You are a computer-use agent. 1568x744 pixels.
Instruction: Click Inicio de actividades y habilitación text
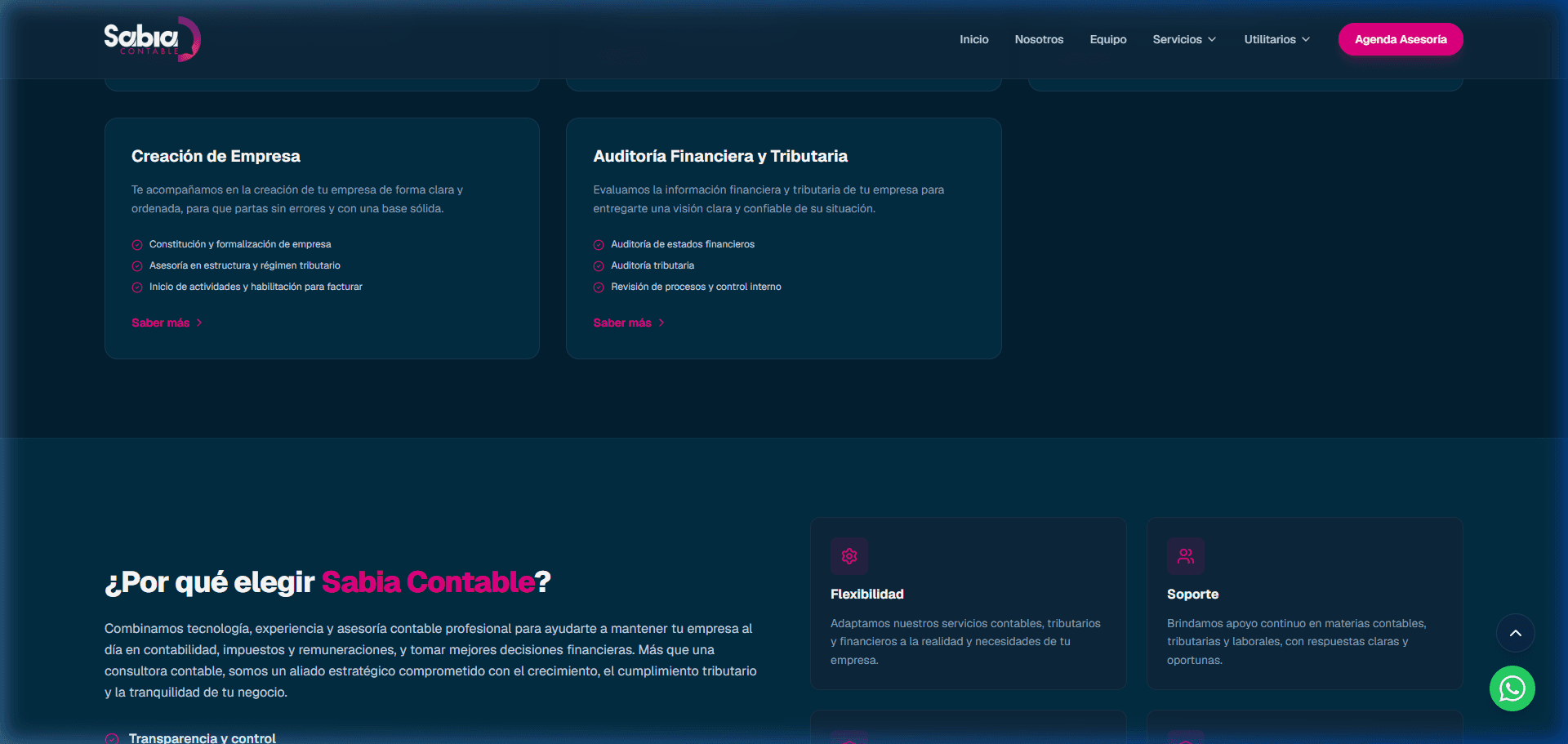256,287
